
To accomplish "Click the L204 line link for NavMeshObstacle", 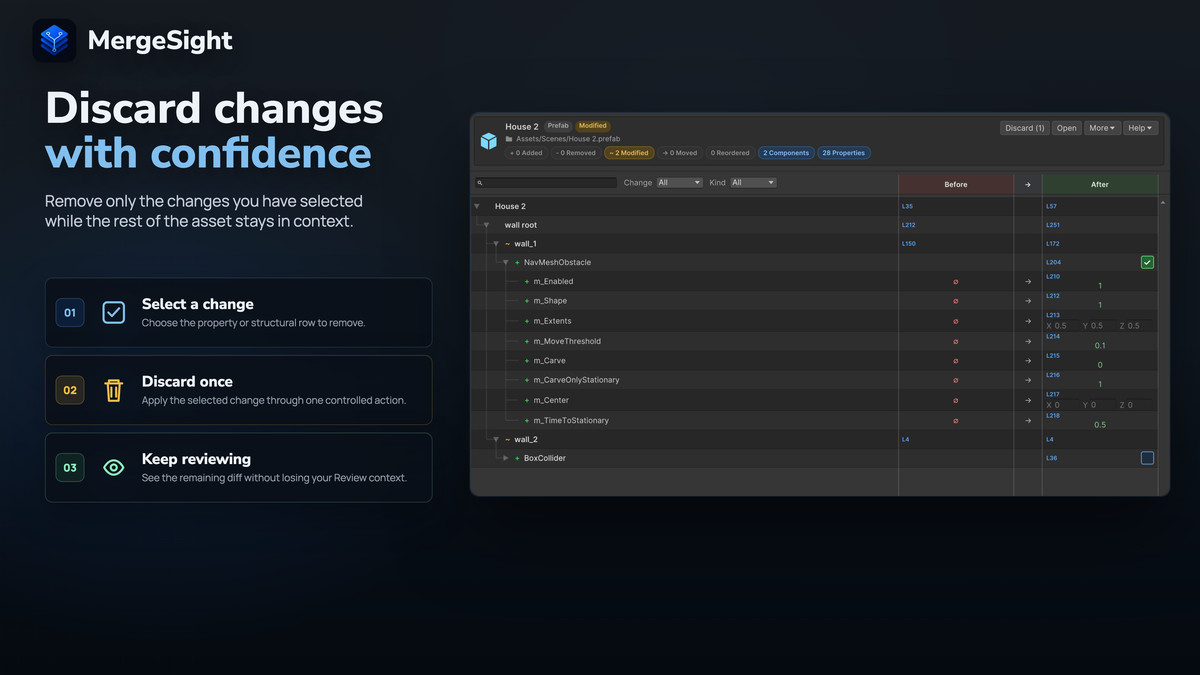I will click(1053, 262).
